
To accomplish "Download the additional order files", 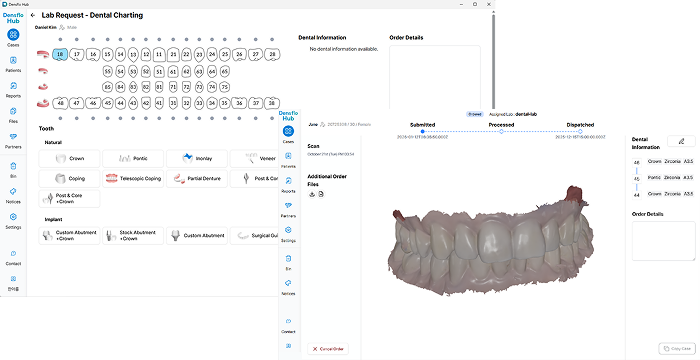I will (x=312, y=194).
